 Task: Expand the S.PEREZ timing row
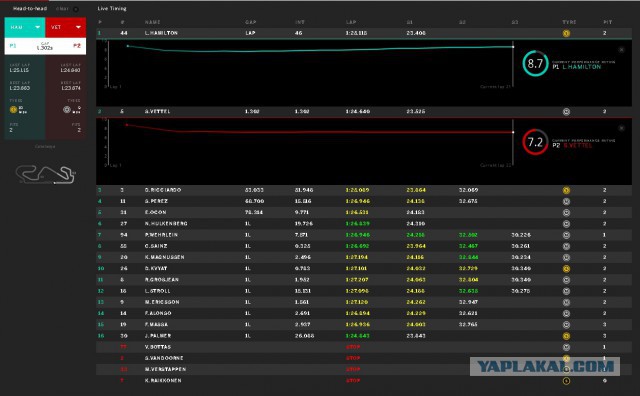[364, 201]
